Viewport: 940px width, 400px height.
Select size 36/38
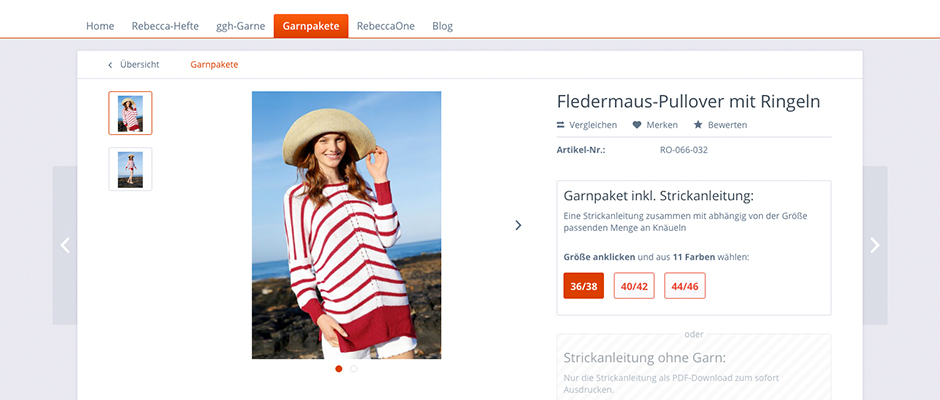tap(584, 285)
